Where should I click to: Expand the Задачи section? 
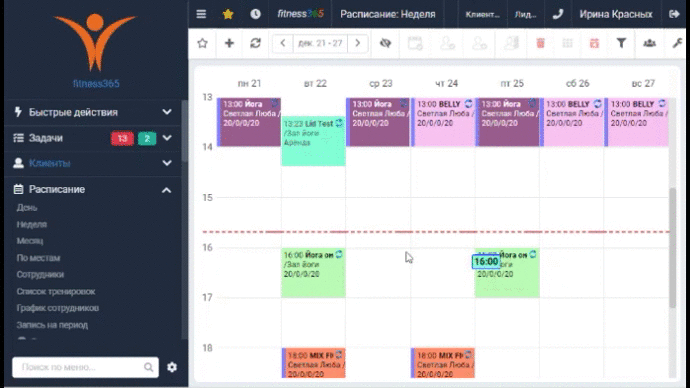167,138
